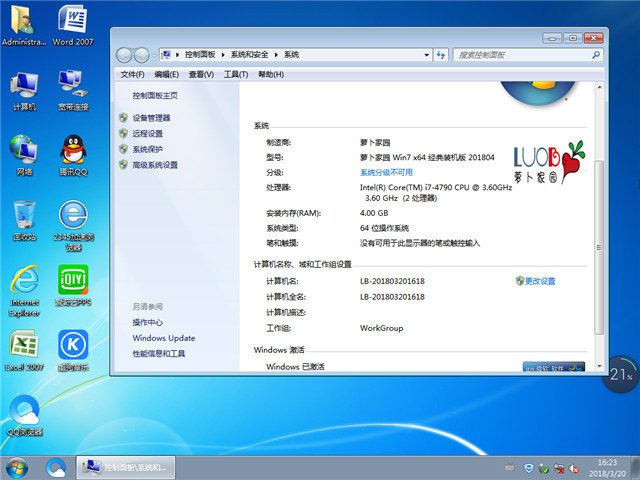Open the 文件(F) menu

pyautogui.click(x=132, y=74)
